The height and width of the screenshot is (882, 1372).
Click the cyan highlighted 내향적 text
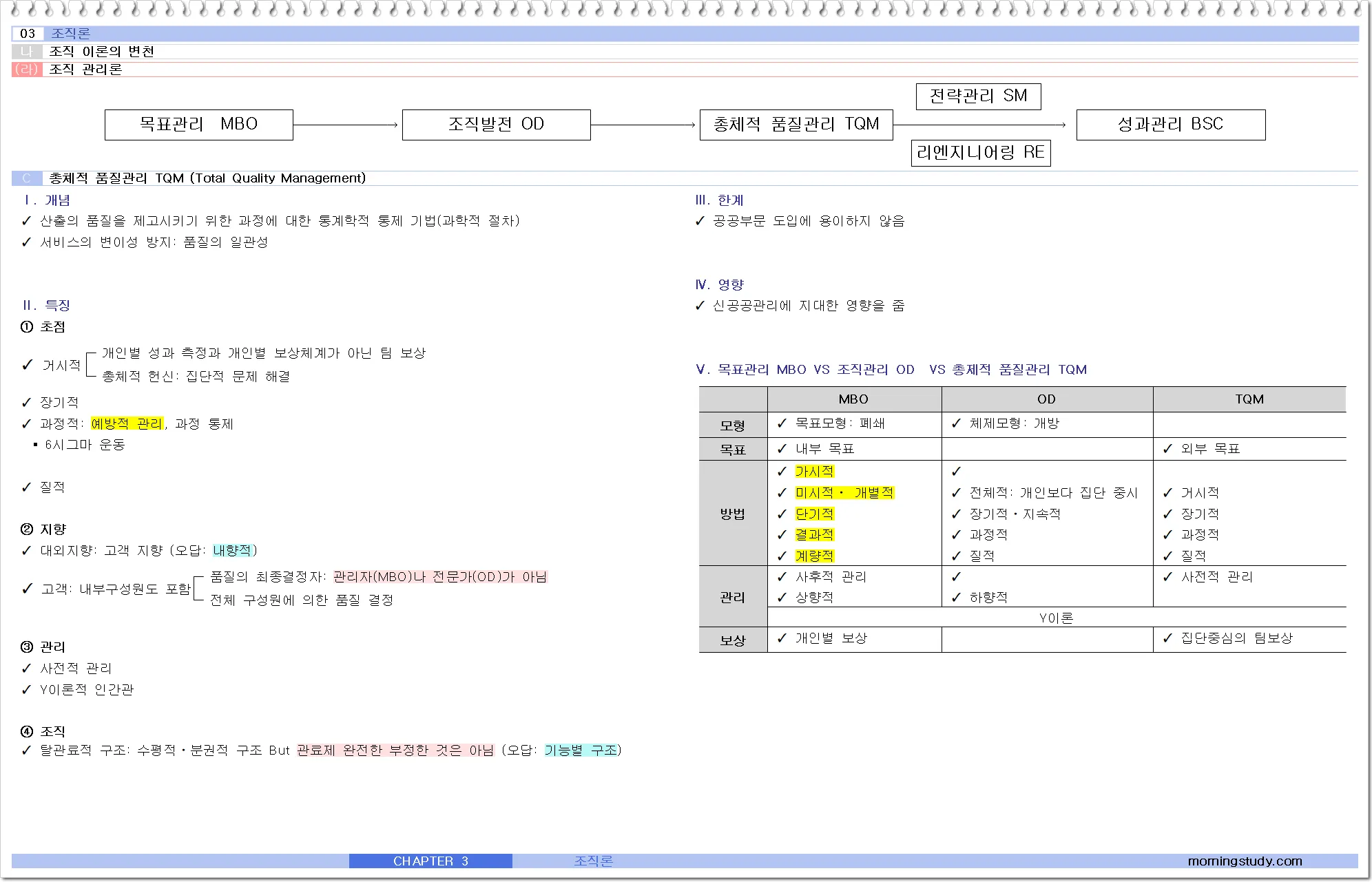pos(232,550)
